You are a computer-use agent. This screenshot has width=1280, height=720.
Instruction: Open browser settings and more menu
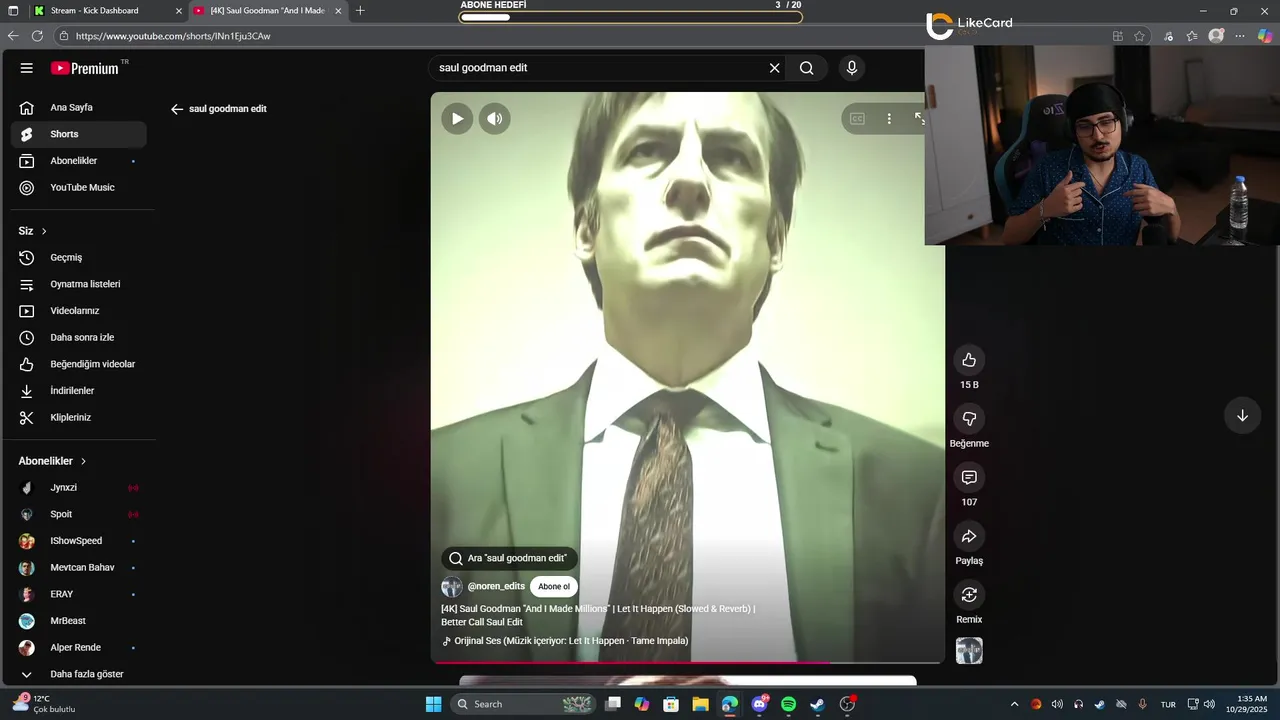click(1240, 36)
